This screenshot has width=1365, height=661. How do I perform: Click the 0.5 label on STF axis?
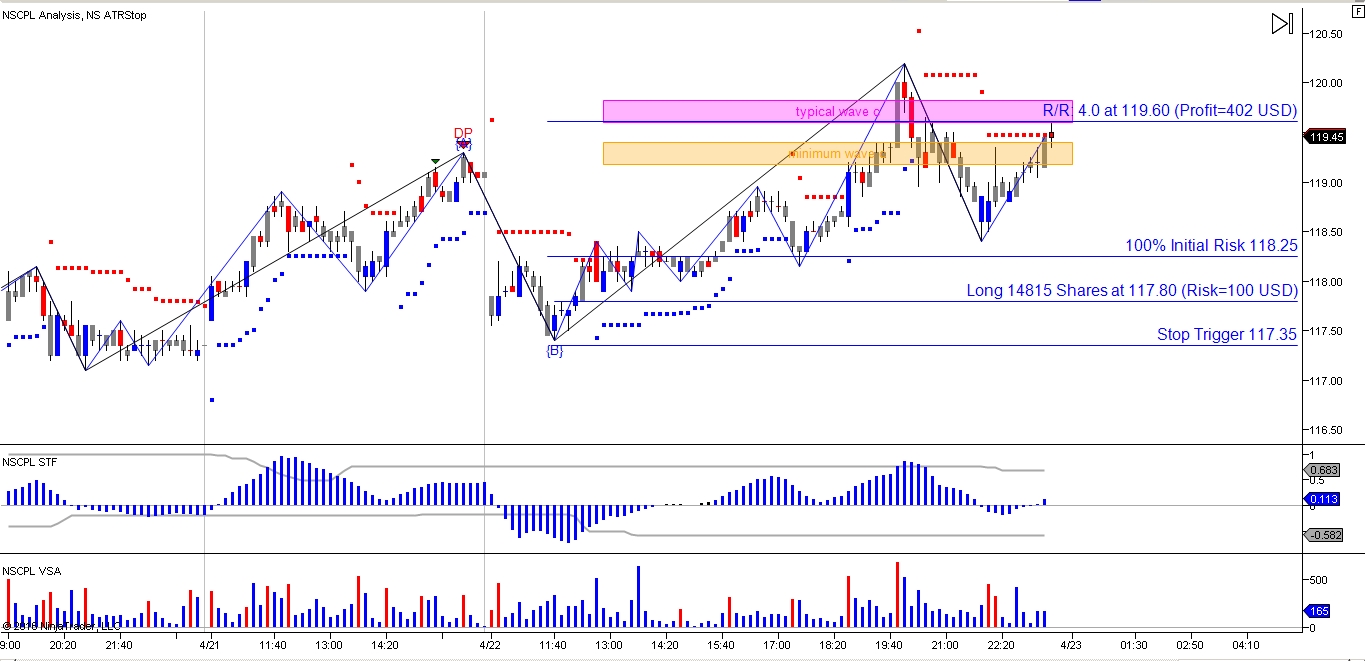click(x=1316, y=480)
